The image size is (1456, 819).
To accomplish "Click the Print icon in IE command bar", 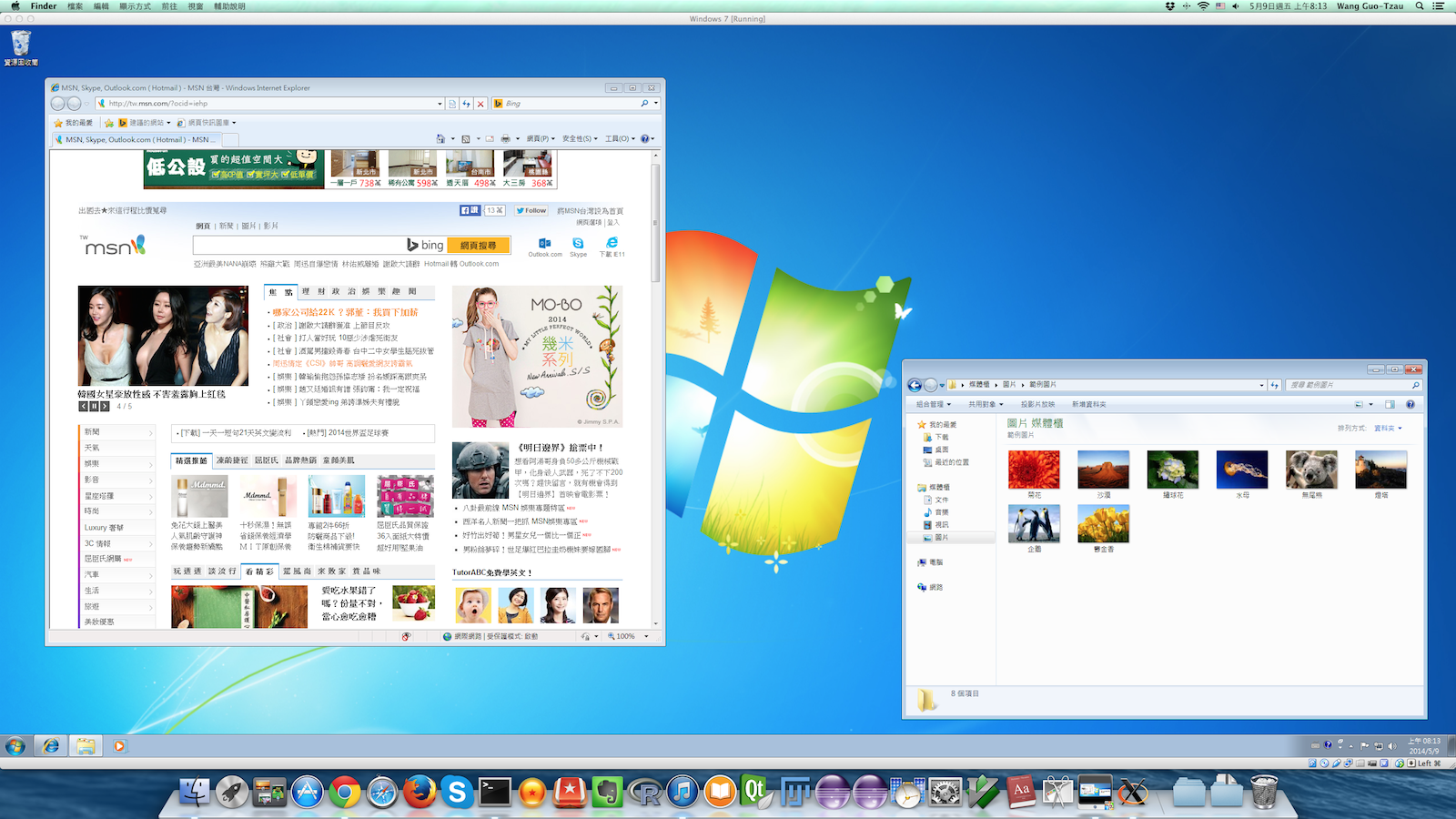I will tap(505, 139).
